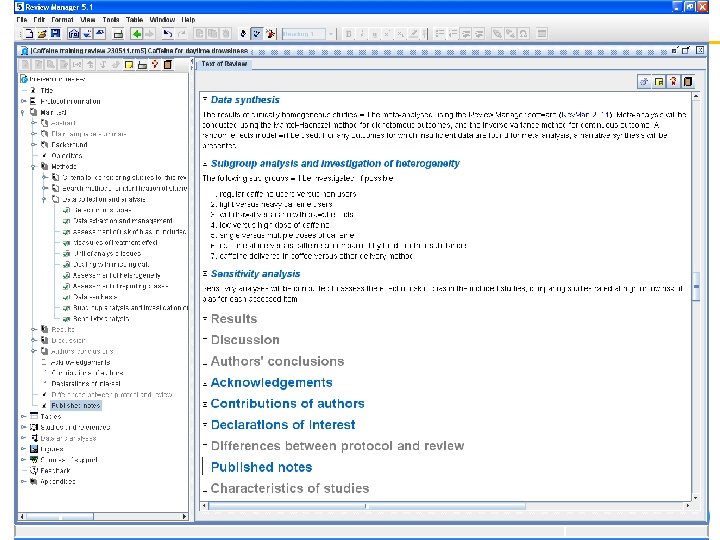Click the green Back arrow icon
This screenshot has width=720, height=540.
tap(136, 34)
